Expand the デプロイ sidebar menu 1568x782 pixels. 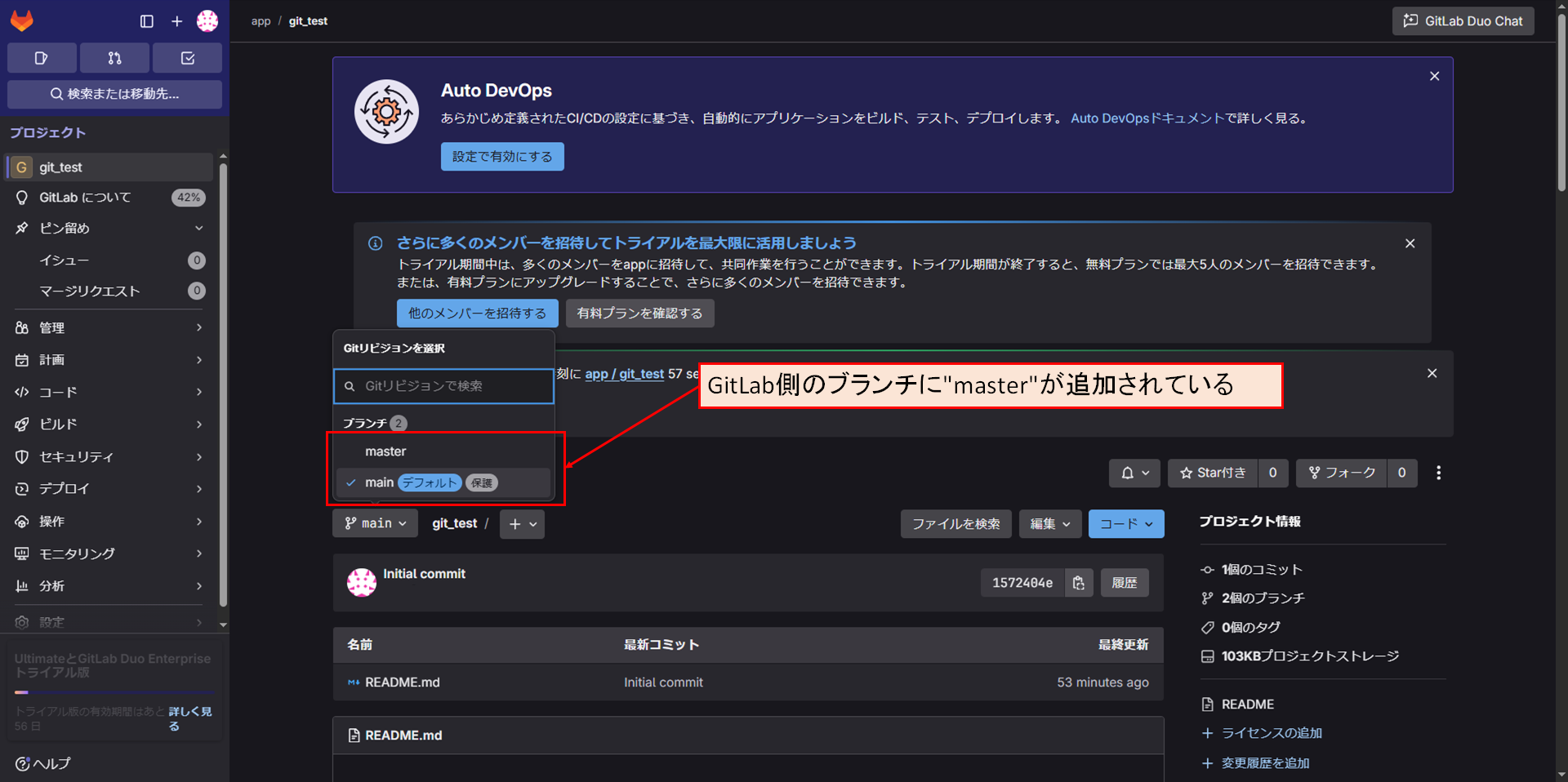(x=109, y=489)
